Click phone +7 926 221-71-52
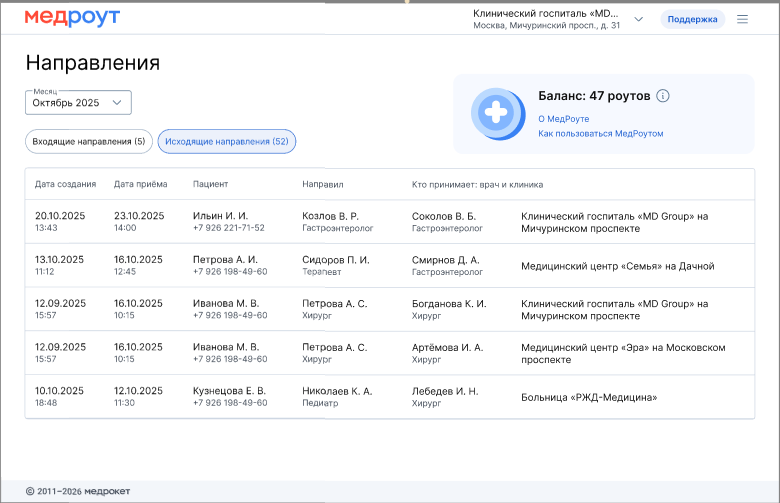Screen dimensions: 780x503 [x=228, y=228]
